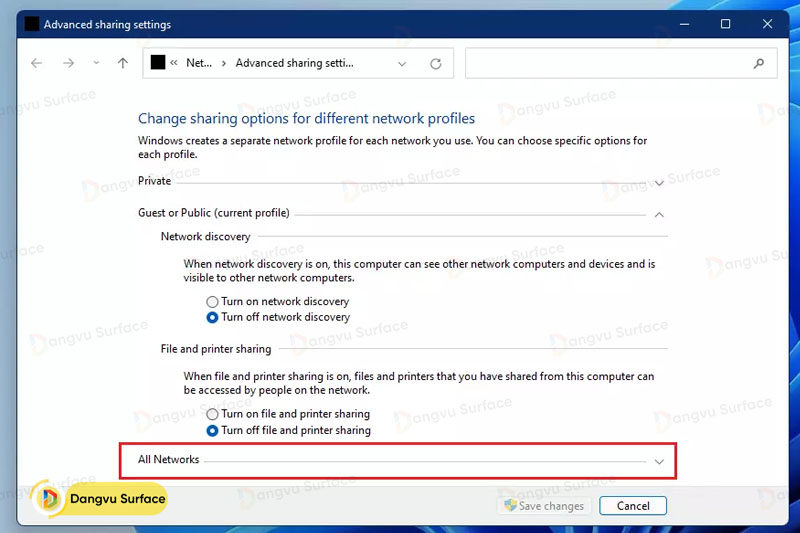Click the Refresh icon in address bar
This screenshot has height=533, width=800.
pos(435,63)
